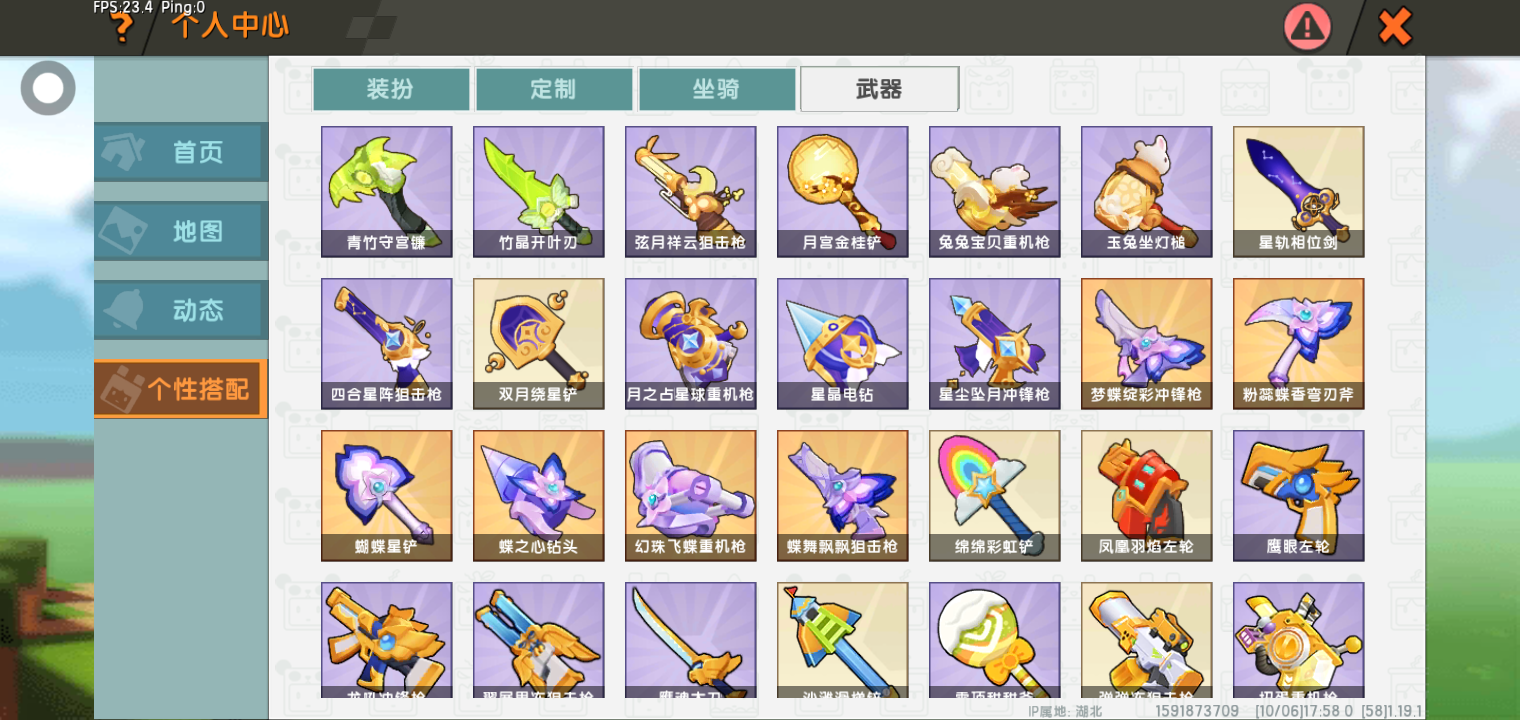The image size is (1520, 720).
Task: Switch to the 坐骑 tab
Action: pos(716,89)
